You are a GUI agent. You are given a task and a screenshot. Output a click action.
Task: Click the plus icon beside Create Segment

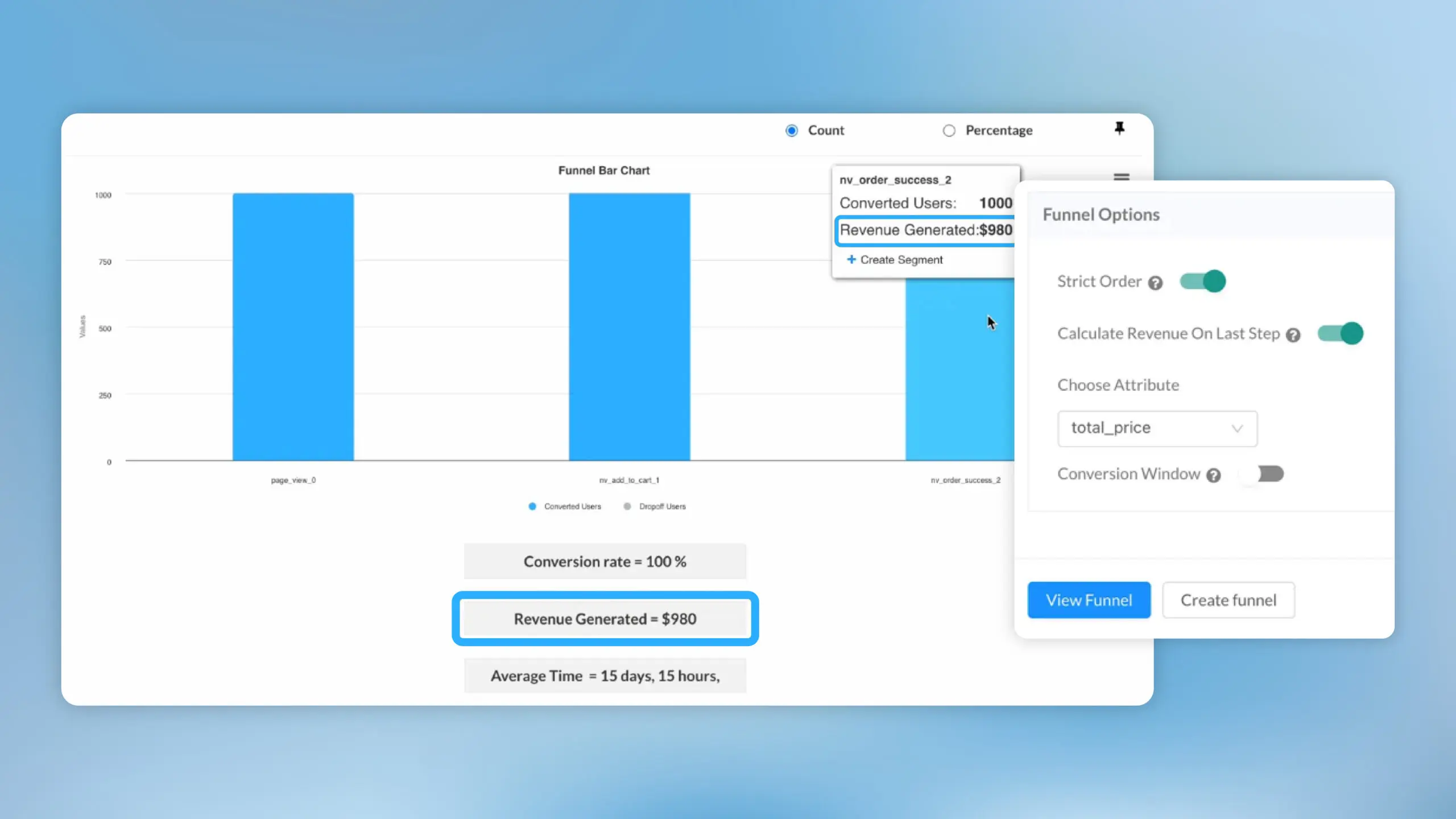(x=851, y=259)
